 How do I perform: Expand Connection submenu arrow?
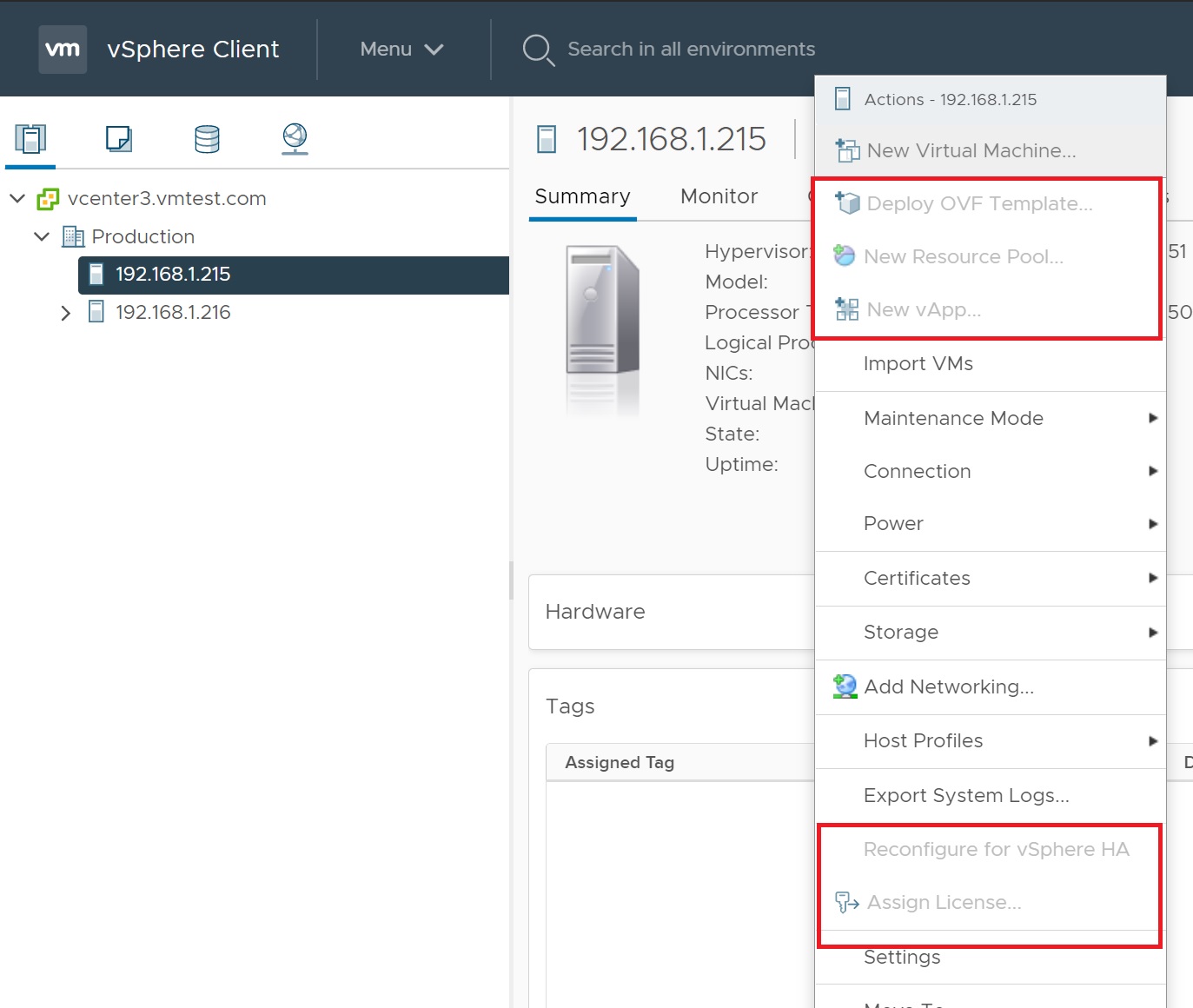coord(1153,471)
